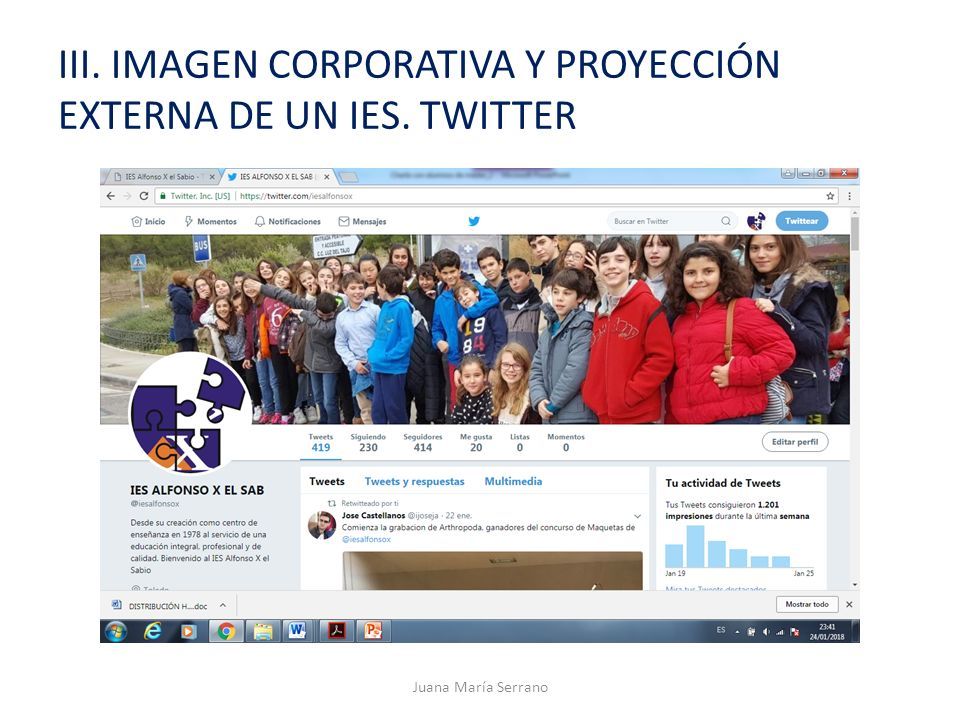
Task: Select the Tweets tab
Action: tap(327, 482)
